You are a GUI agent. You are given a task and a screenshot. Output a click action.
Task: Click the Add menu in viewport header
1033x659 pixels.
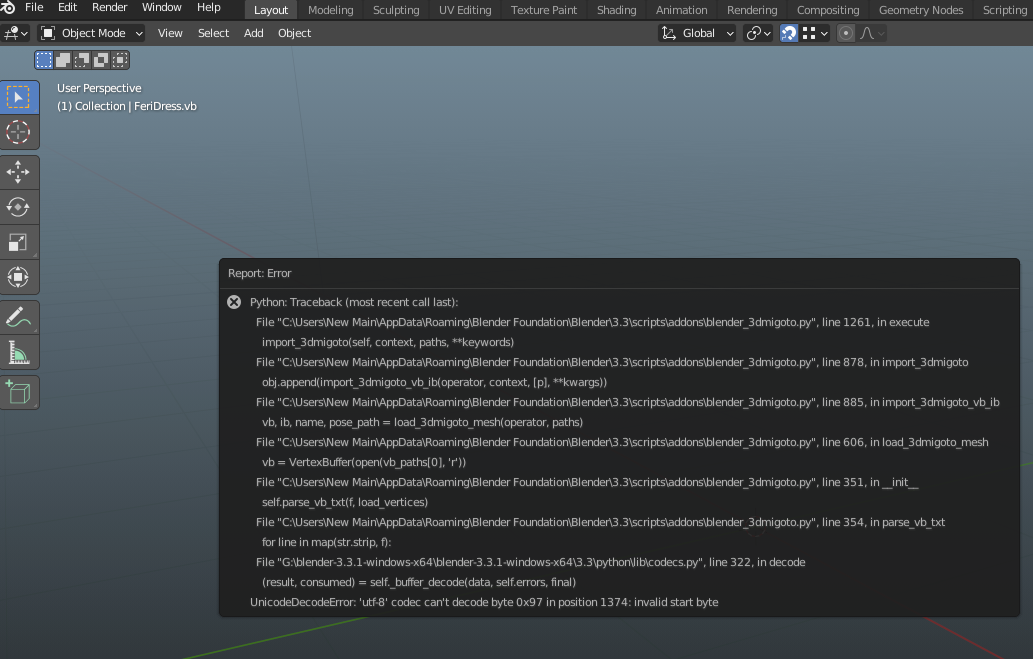tap(254, 33)
